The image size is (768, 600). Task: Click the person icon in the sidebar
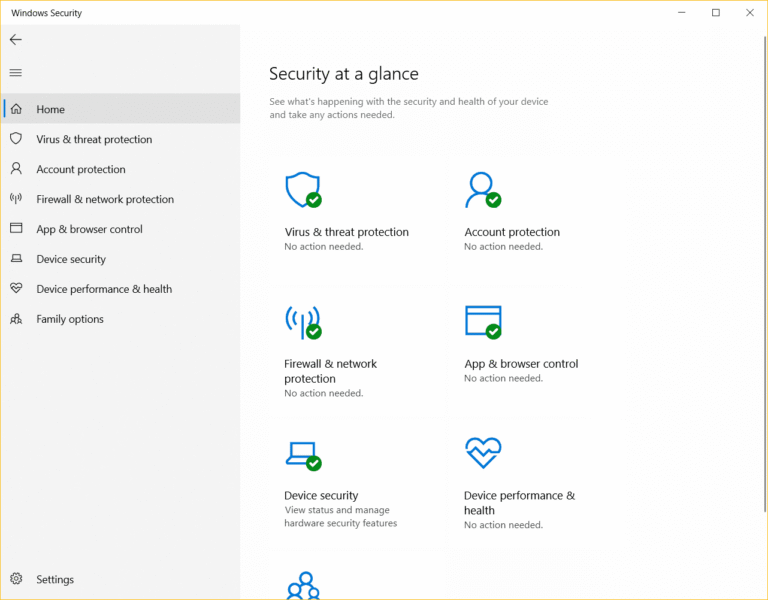(16, 169)
